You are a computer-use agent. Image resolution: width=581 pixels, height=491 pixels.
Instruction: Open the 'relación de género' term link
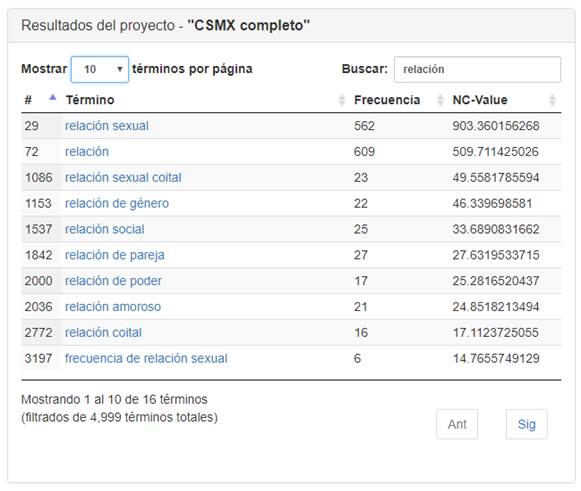click(117, 203)
